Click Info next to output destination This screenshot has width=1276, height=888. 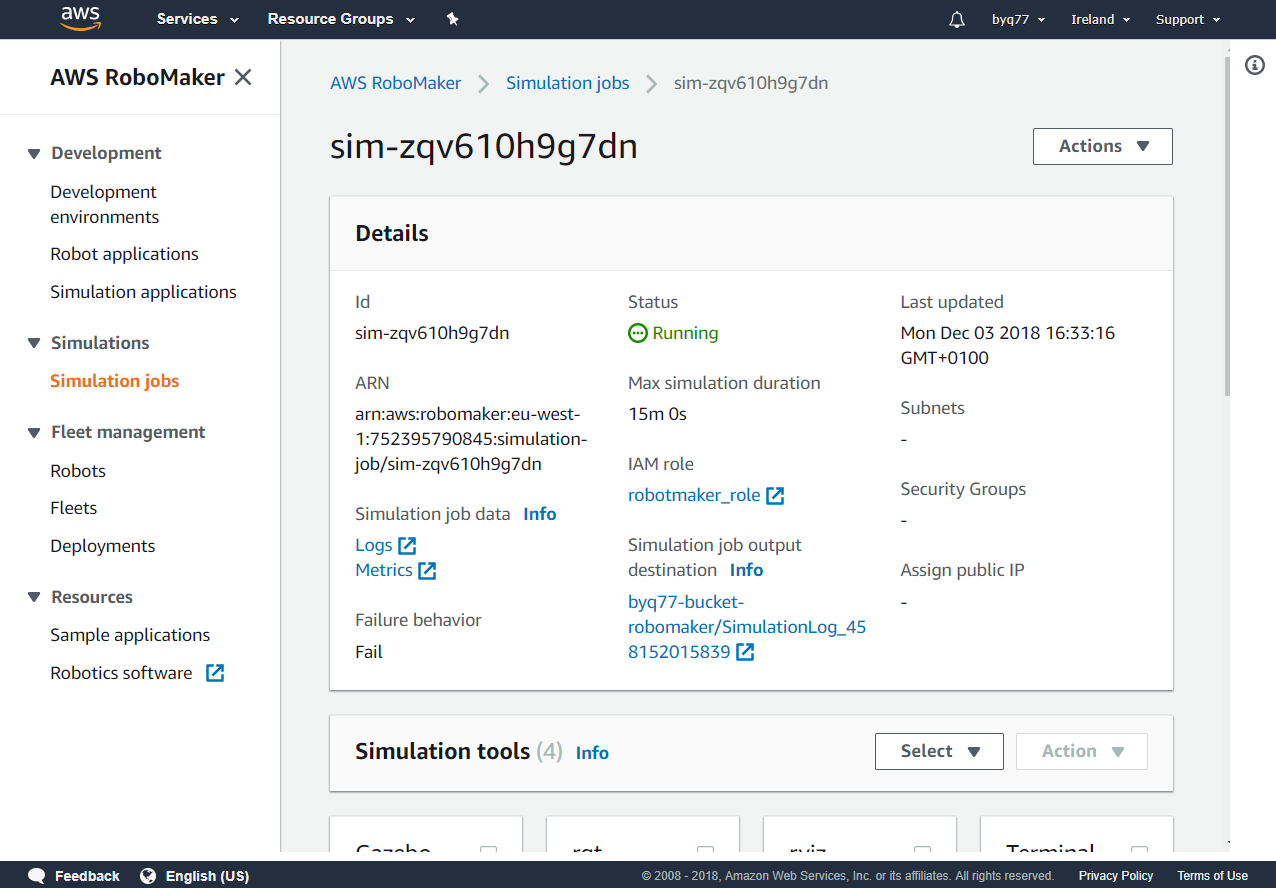point(746,570)
